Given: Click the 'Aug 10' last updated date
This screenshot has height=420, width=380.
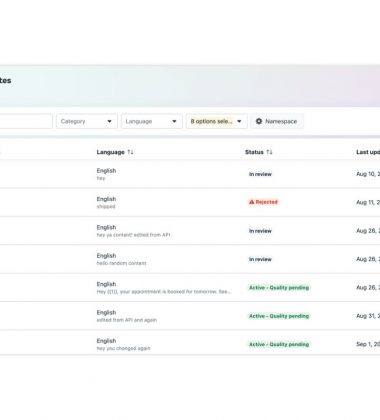Looking at the screenshot, I should (x=368, y=174).
